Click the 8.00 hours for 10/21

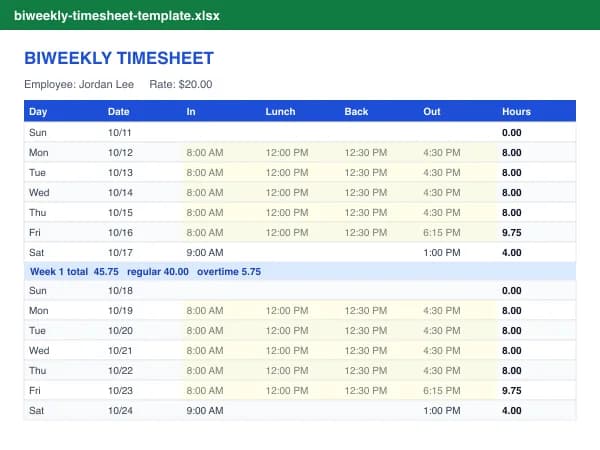coord(512,351)
